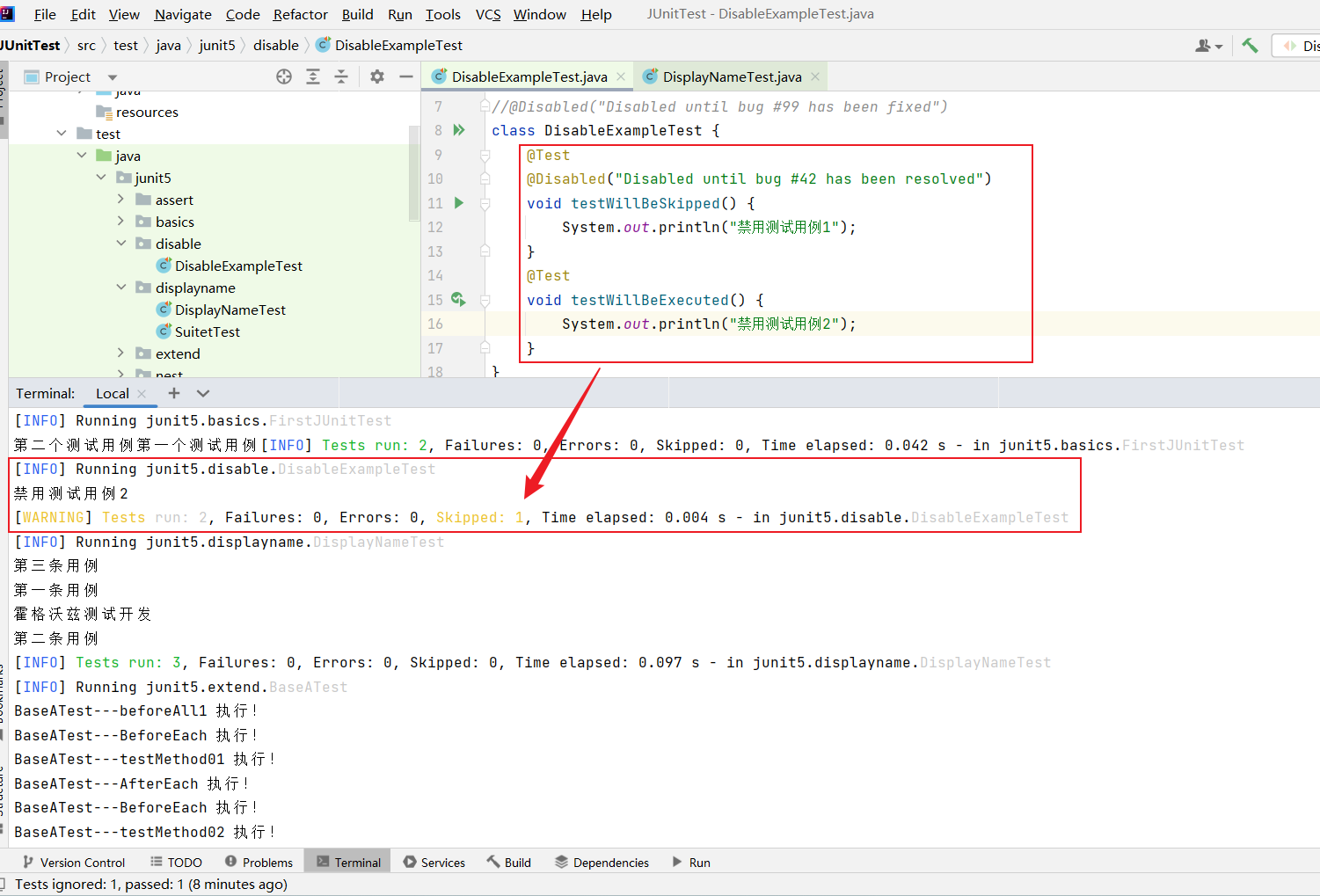Expand the assert folder
The image size is (1320, 896).
(121, 200)
